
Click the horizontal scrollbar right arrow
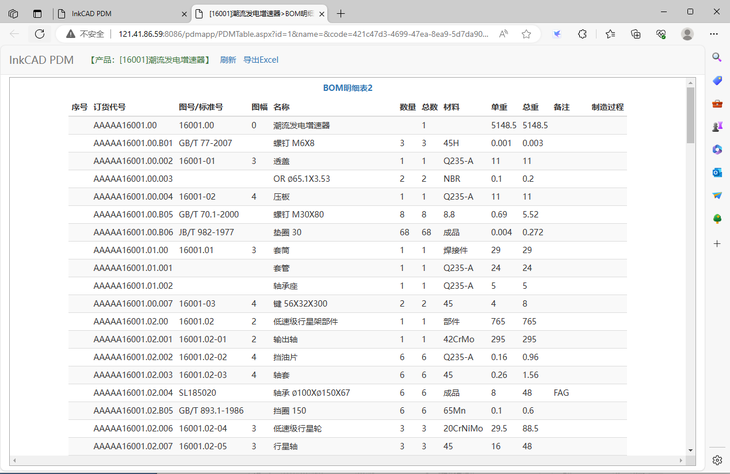point(681,460)
